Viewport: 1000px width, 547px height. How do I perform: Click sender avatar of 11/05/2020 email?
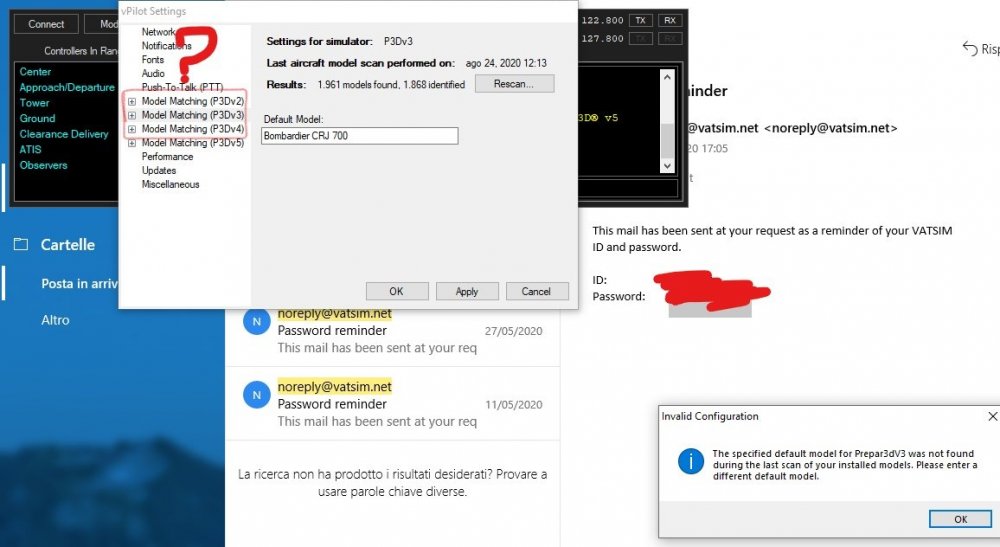point(256,395)
